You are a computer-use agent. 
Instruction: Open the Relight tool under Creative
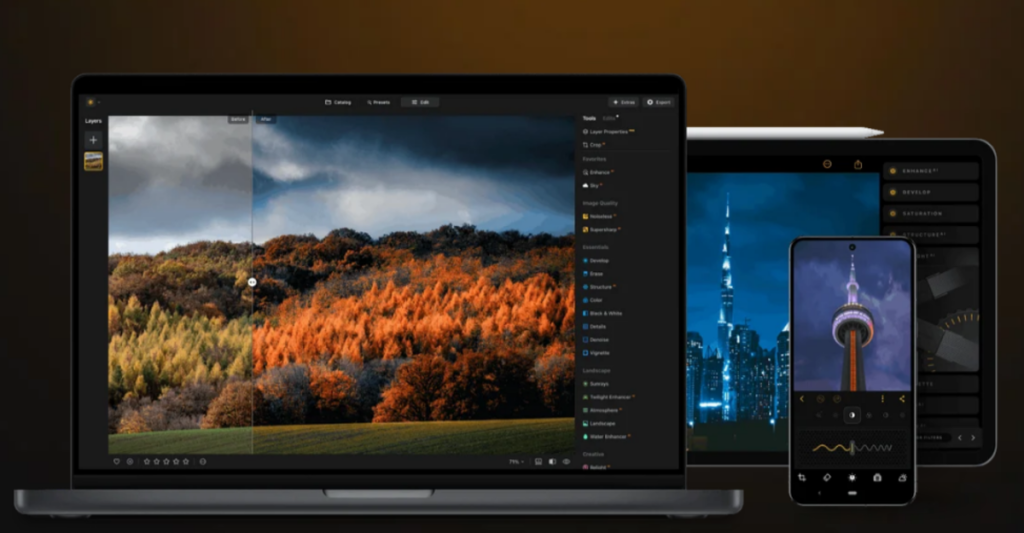(x=595, y=467)
